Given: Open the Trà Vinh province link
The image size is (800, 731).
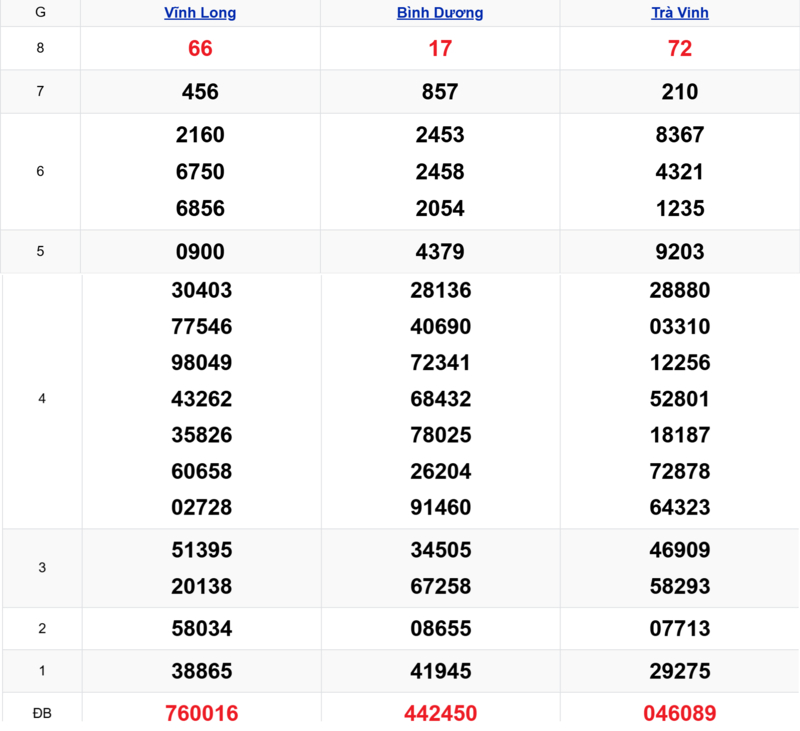Looking at the screenshot, I should pos(680,13).
